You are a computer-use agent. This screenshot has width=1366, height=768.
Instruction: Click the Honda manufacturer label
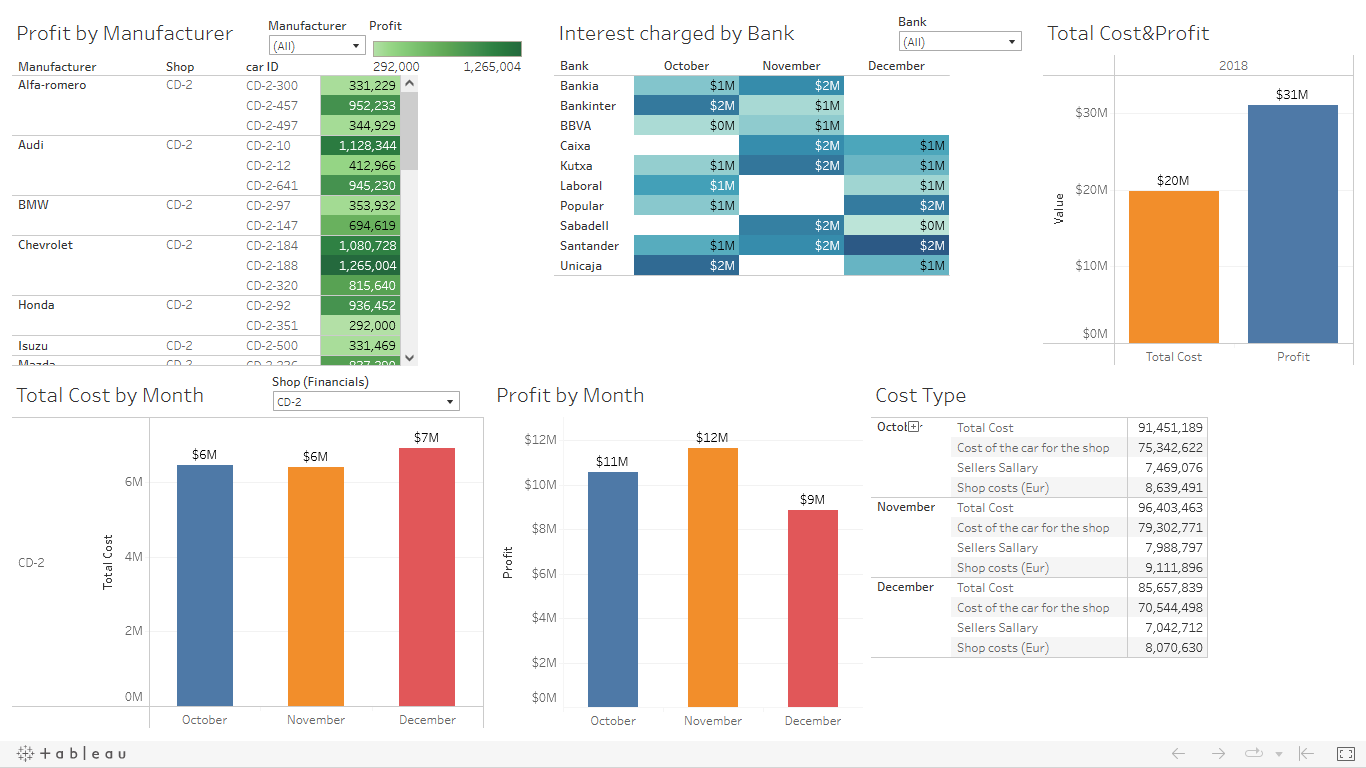36,305
